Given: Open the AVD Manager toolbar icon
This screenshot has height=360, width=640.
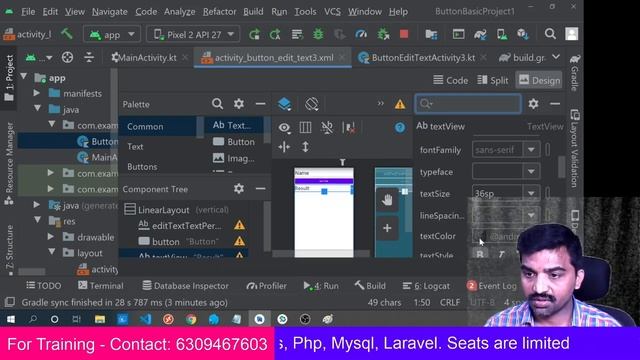Looking at the screenshot, I should click(x=502, y=34).
